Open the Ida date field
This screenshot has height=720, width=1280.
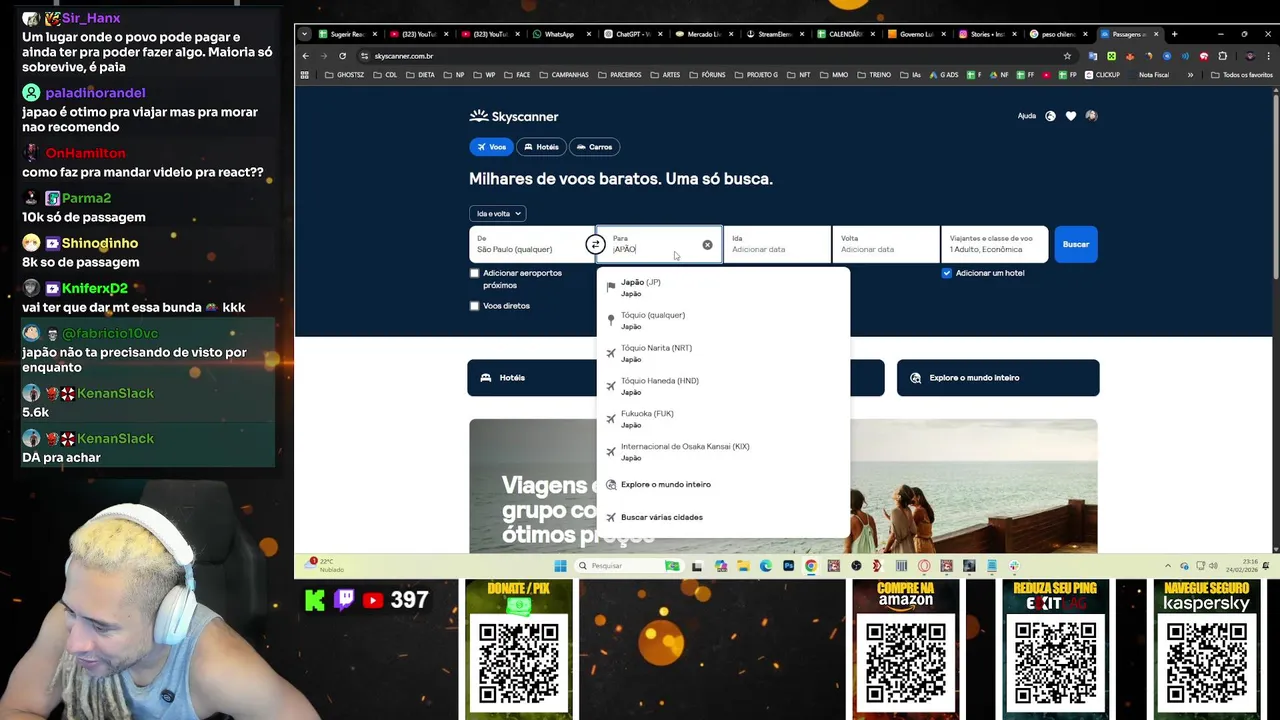777,244
